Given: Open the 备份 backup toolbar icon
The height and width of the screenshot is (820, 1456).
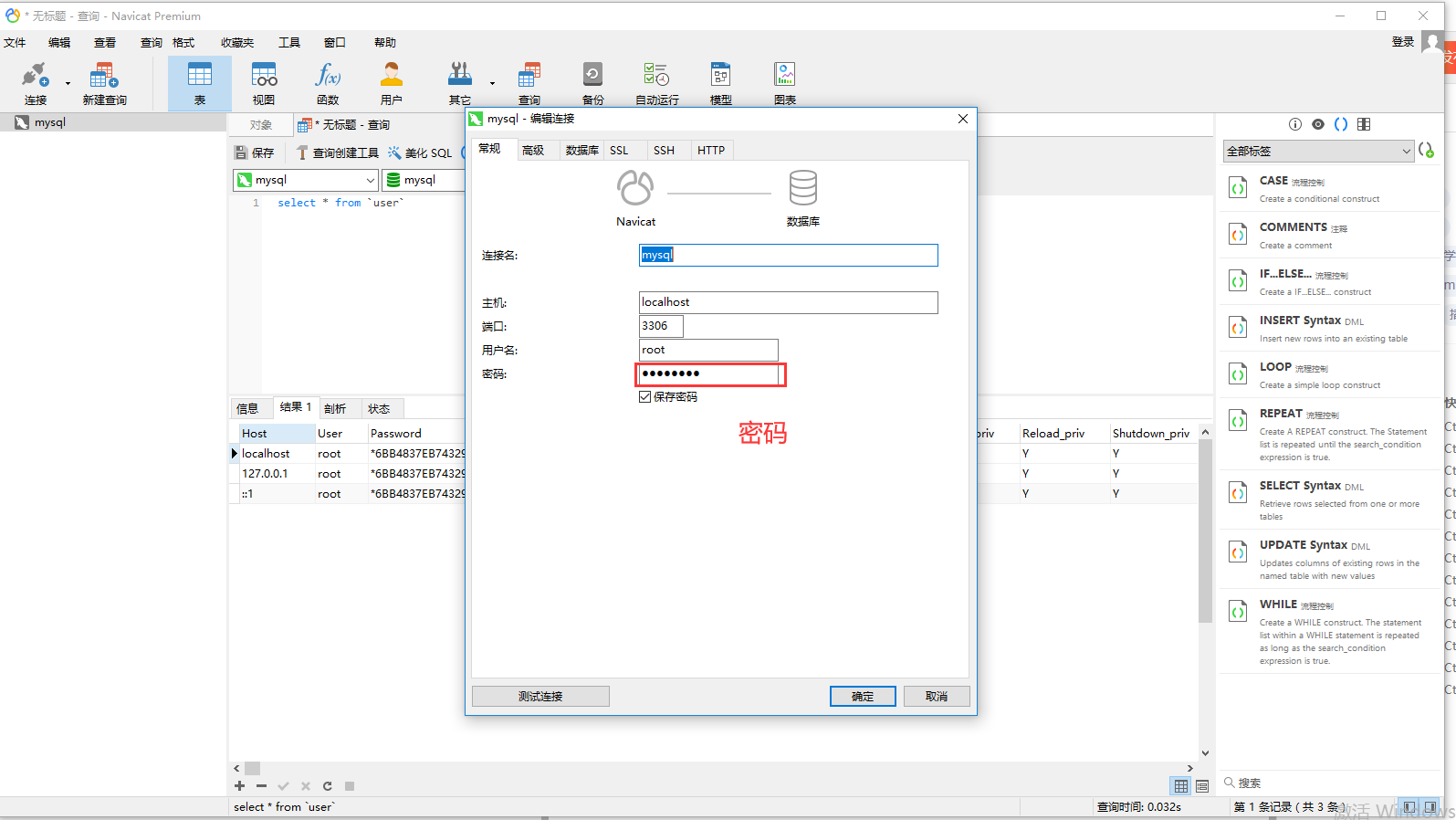Looking at the screenshot, I should (593, 83).
